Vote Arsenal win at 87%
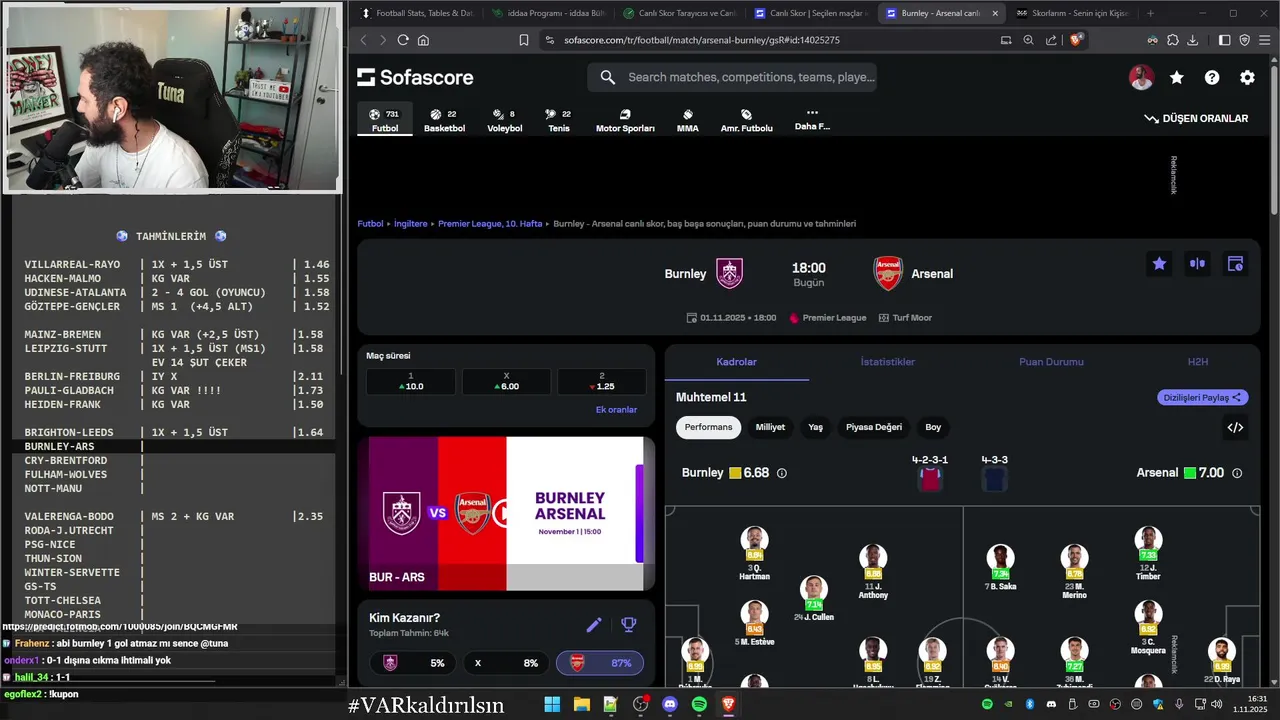 [x=600, y=662]
